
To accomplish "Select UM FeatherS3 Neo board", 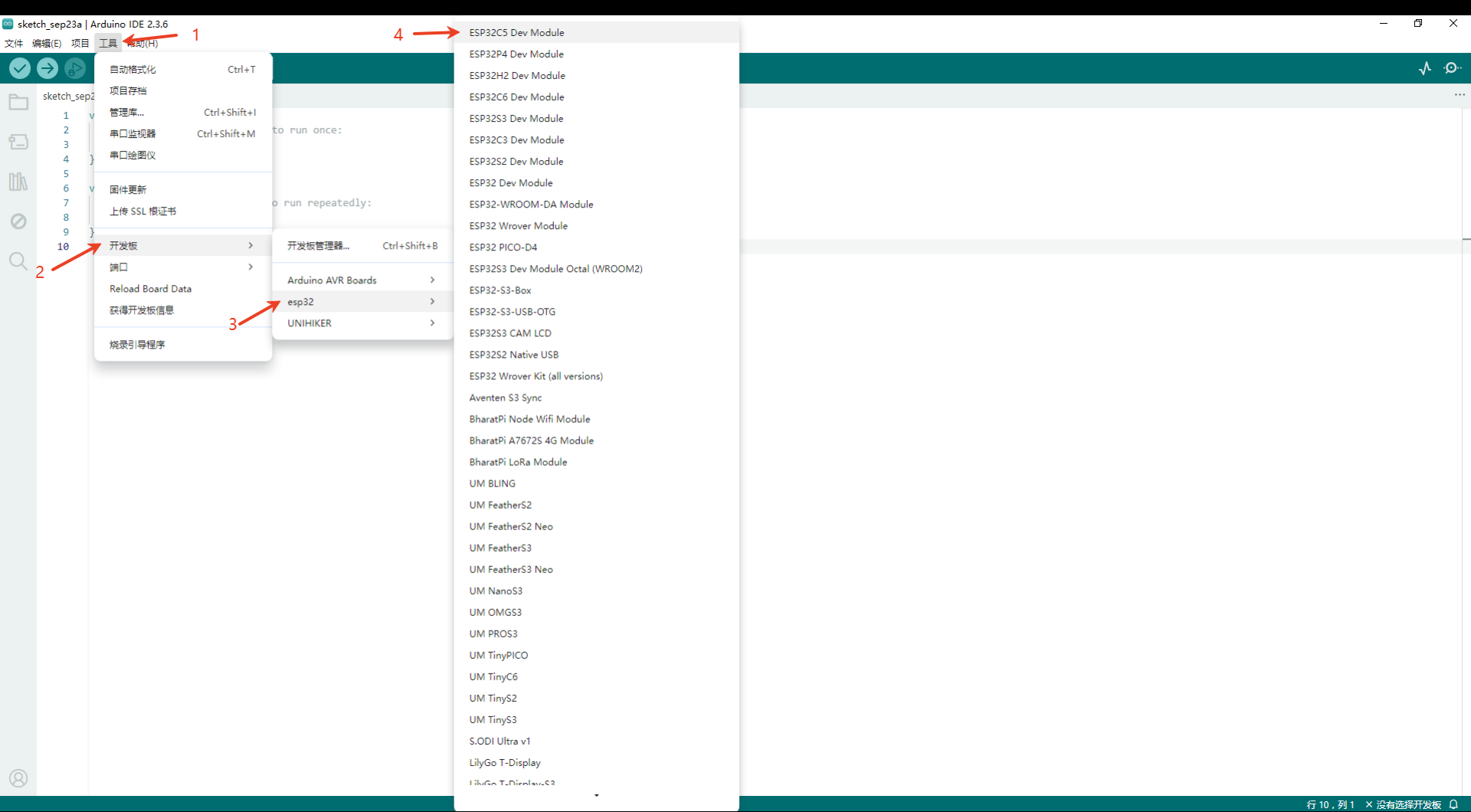I will [597, 568].
